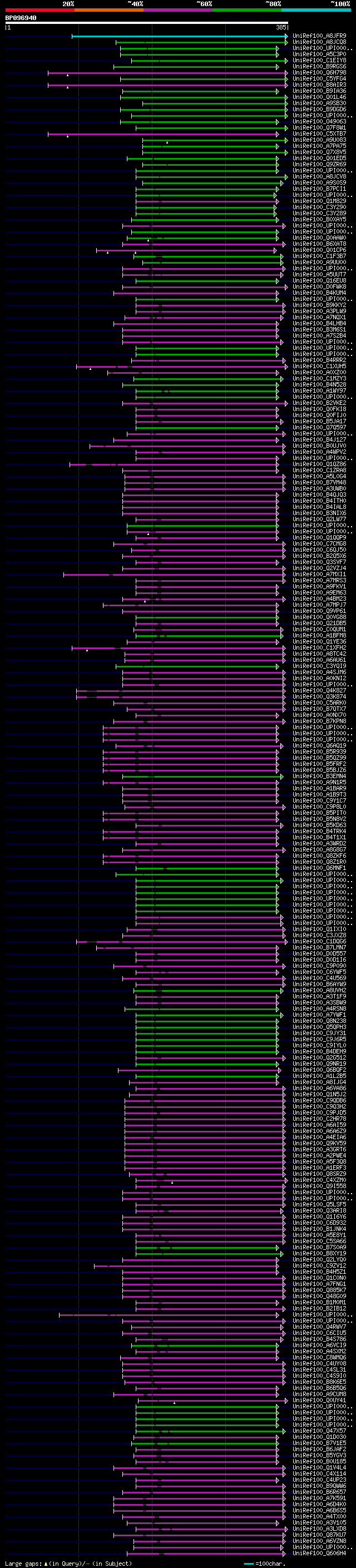Select the last hit UniRef100_Q606H4
This screenshot has height=1568, width=356.
click(319, 1553)
